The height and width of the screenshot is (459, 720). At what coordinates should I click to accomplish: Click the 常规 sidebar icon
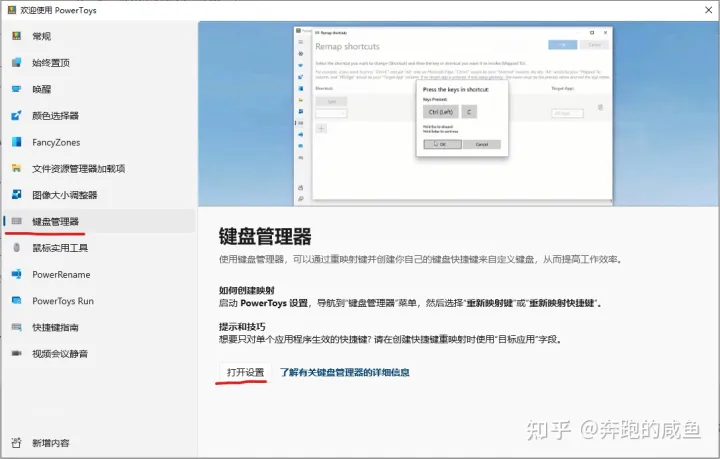[x=17, y=36]
